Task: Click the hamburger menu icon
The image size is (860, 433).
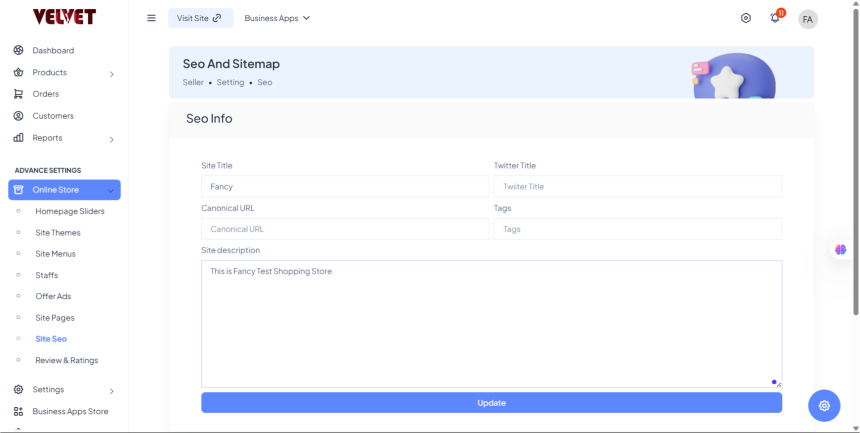Action: 151,18
